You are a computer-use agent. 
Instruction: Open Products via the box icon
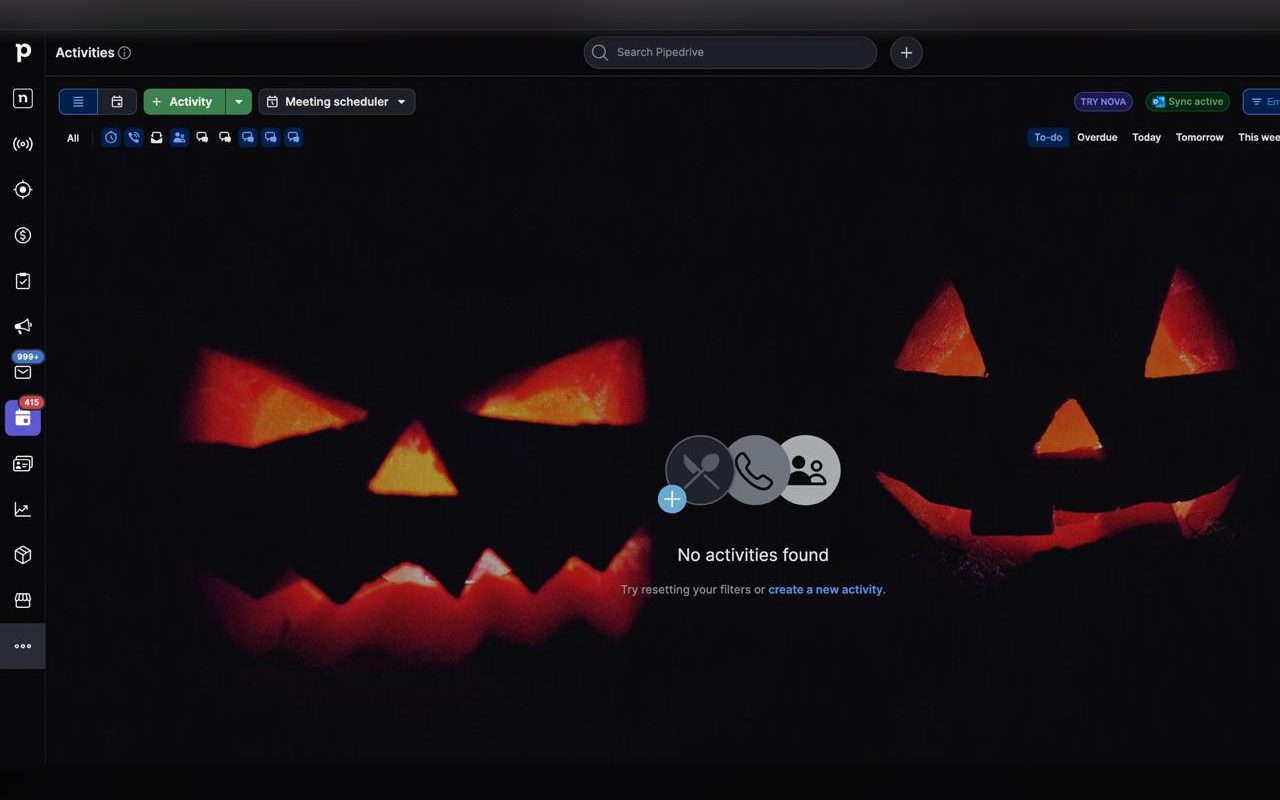tap(23, 555)
